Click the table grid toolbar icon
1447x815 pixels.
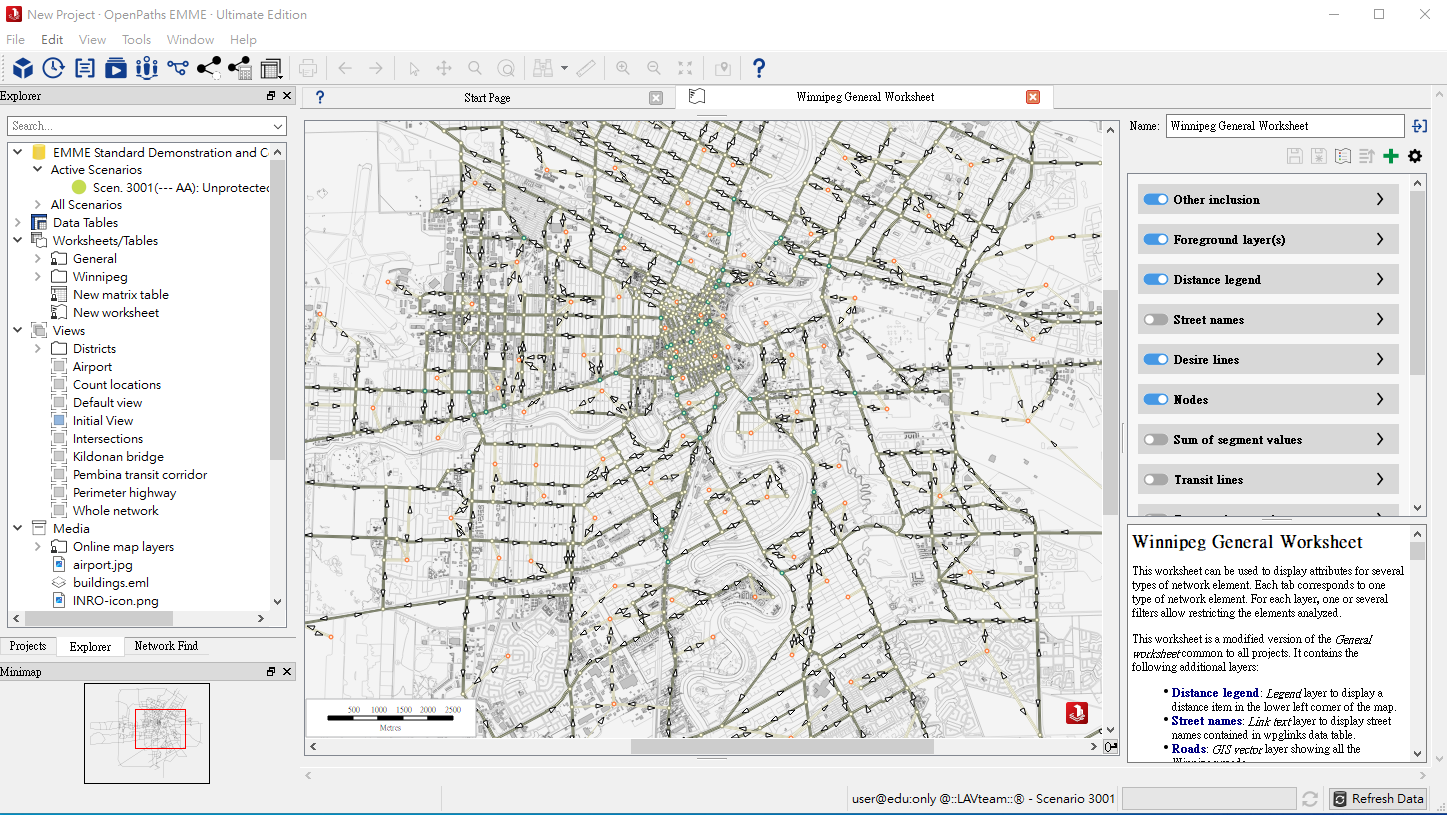[x=271, y=68]
